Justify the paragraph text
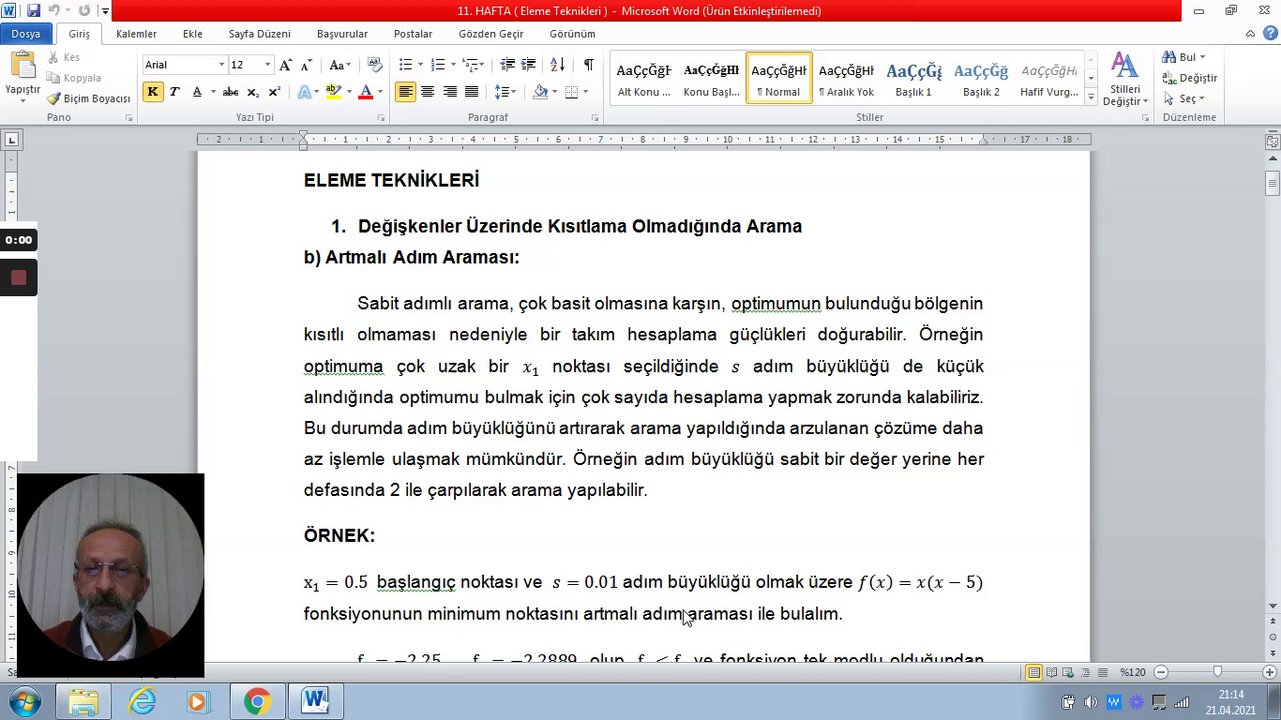This screenshot has width=1281, height=720. pos(471,92)
